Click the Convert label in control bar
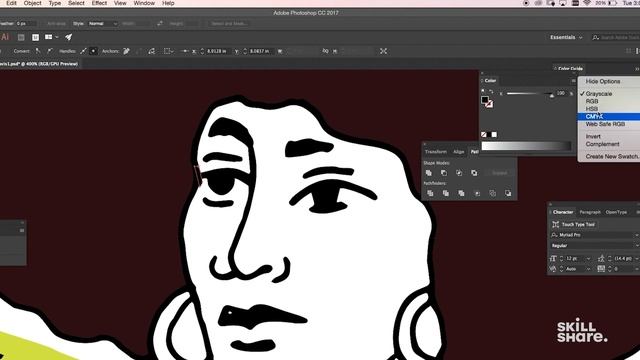The image size is (640, 360). click(x=22, y=51)
